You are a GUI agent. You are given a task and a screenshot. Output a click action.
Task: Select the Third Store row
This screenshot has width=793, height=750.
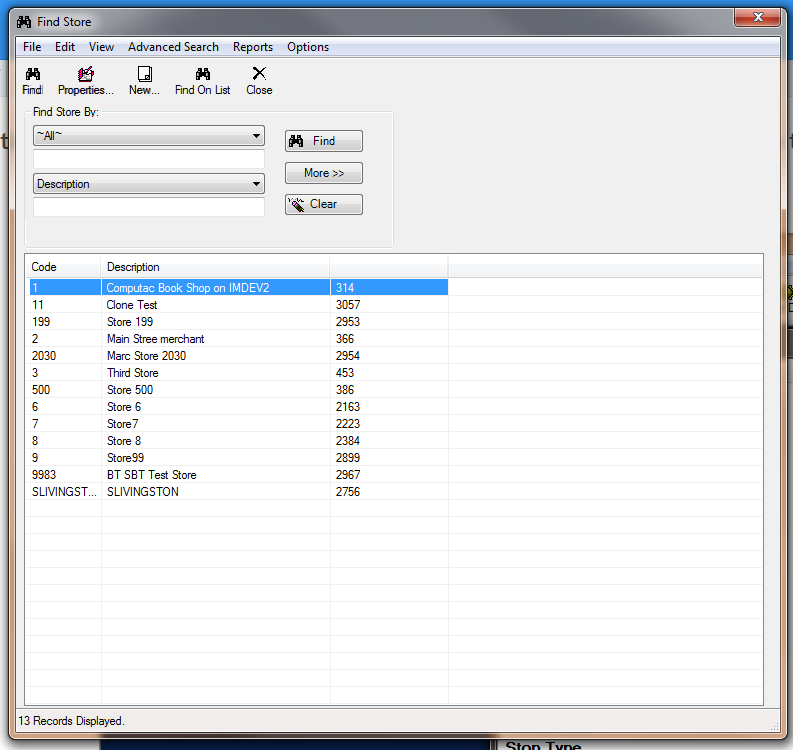pyautogui.click(x=239, y=373)
